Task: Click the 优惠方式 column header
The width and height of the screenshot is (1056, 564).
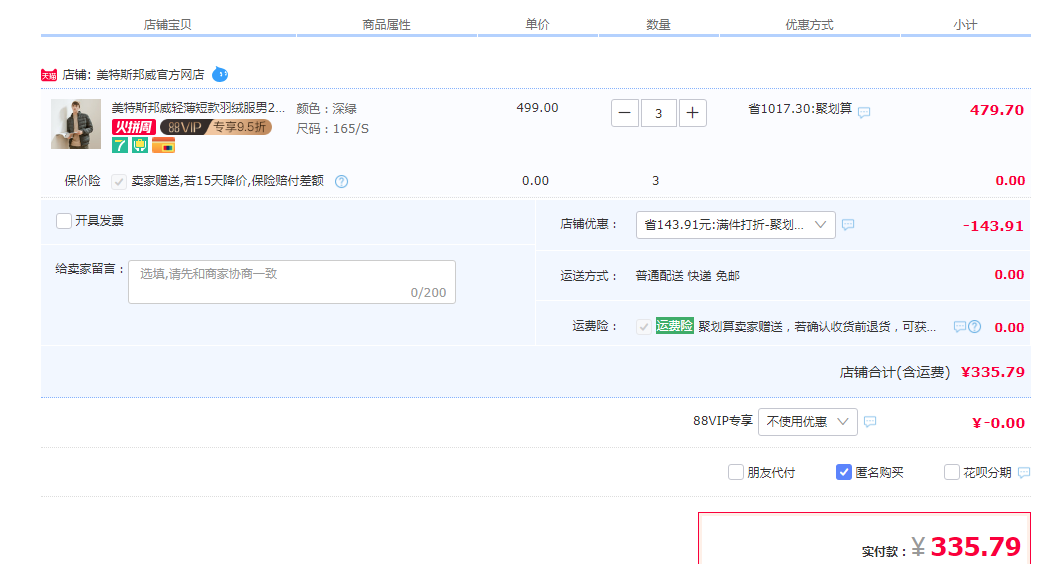Action: tap(810, 25)
